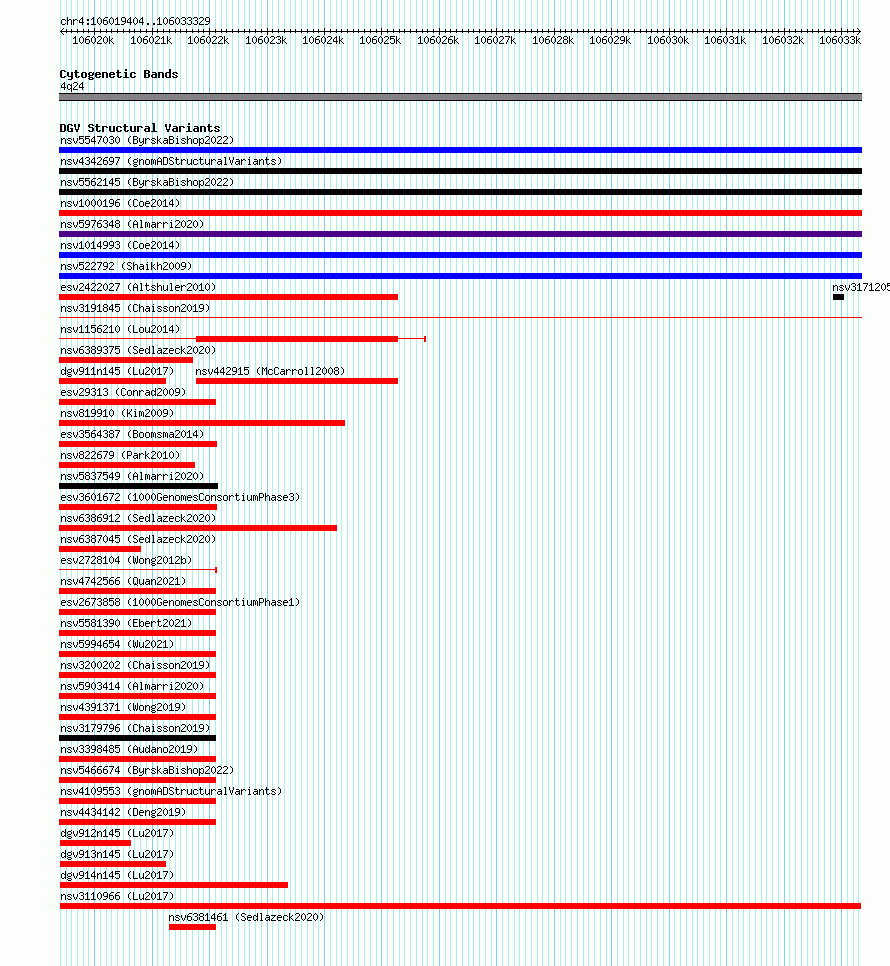
Task: Click the nsv819910 (Kim2009) label
Action: click(x=117, y=413)
